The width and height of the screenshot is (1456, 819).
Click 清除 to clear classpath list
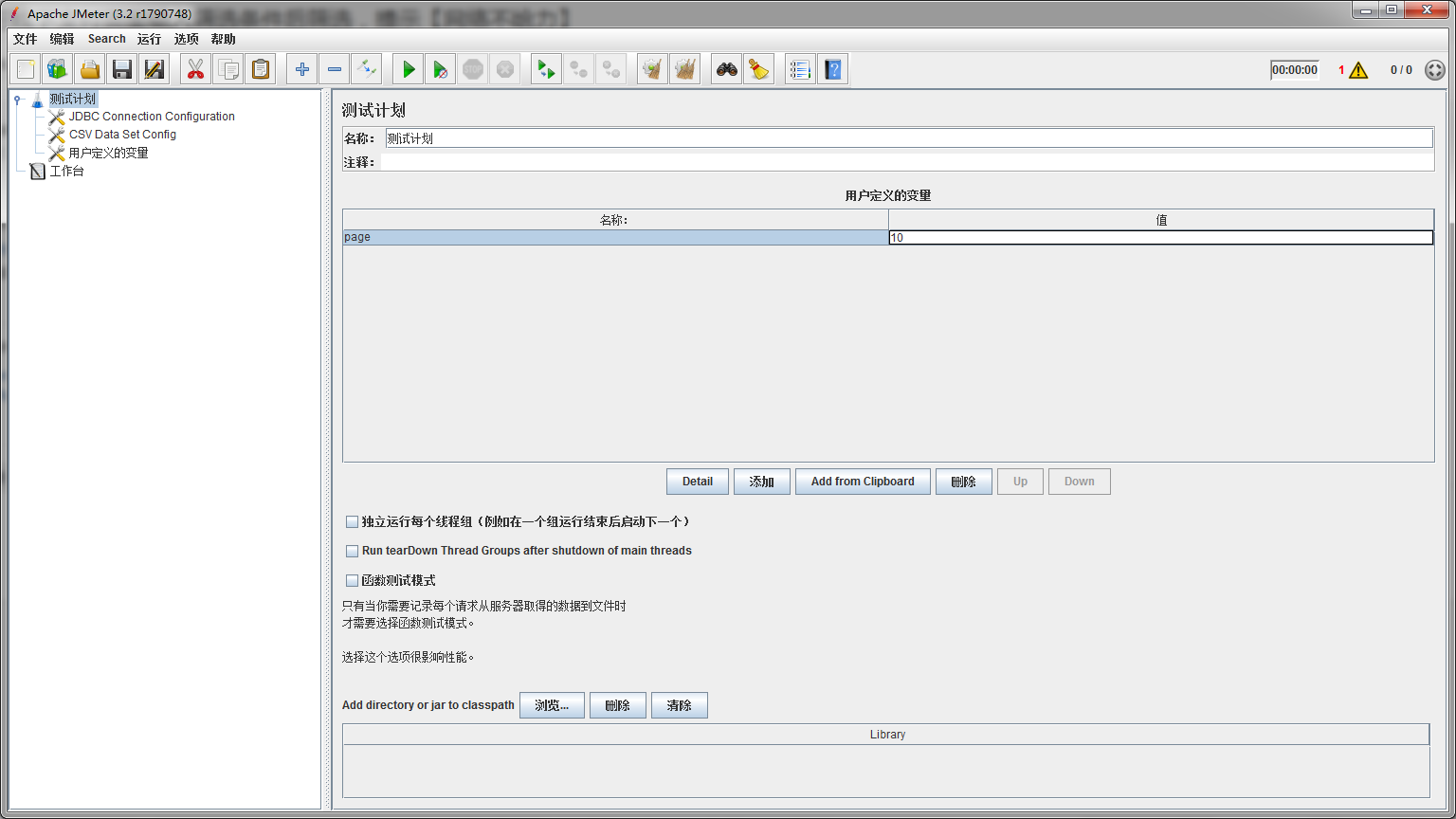680,705
